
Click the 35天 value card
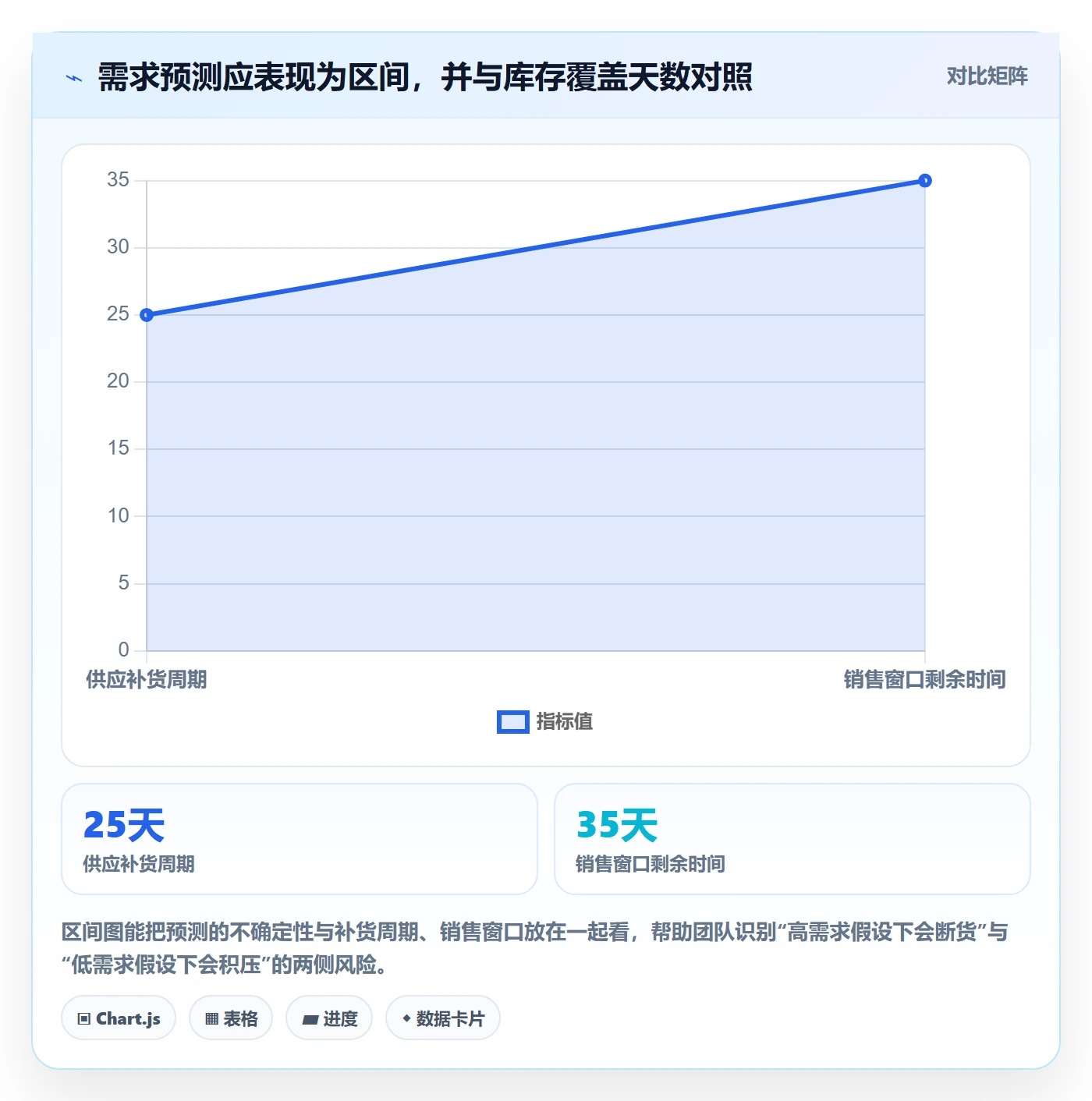(792, 839)
